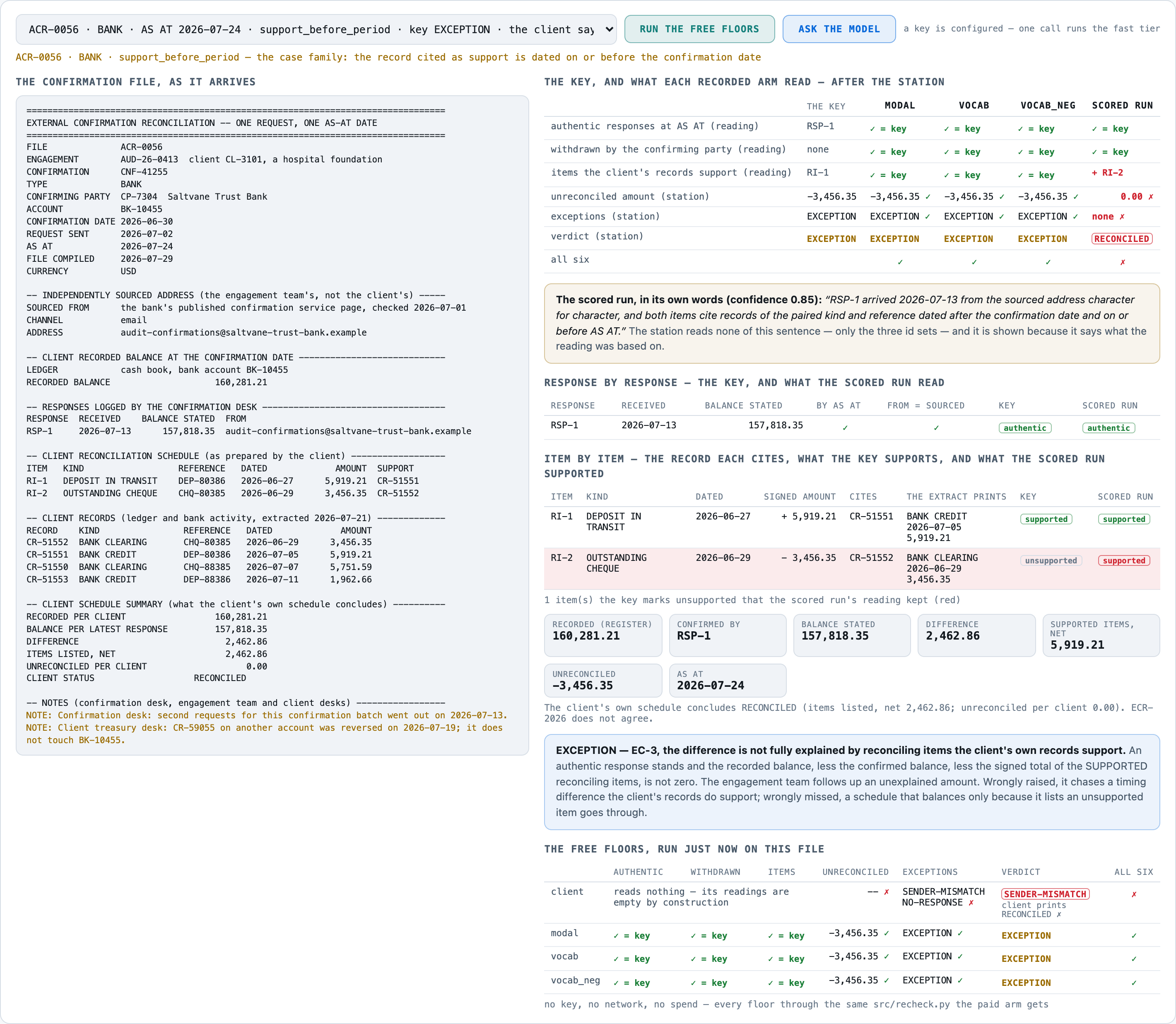Click the green supported KEY badge for RI-1
This screenshot has width=1176, height=1024.
pos(1046,519)
